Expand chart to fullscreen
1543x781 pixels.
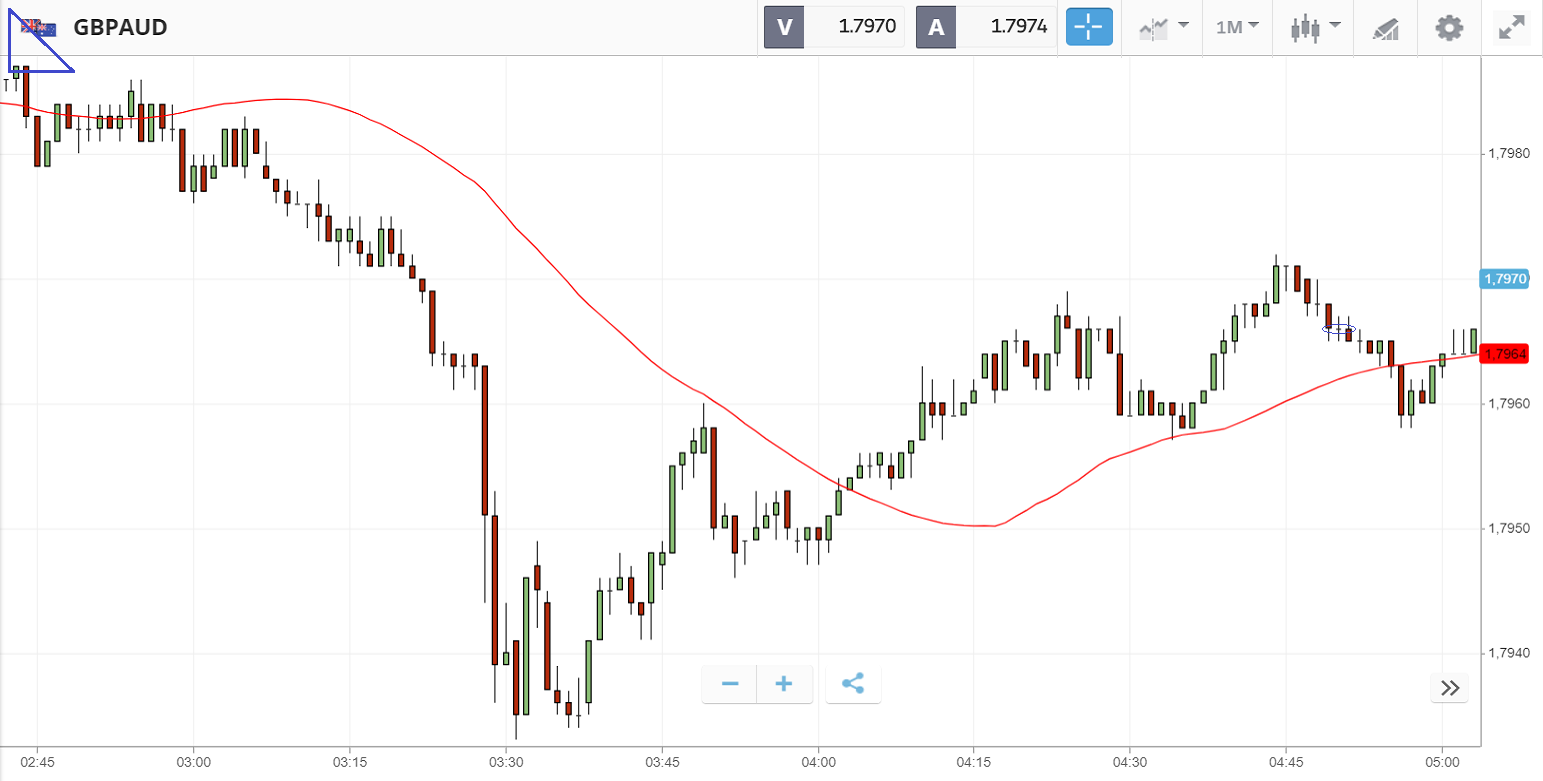1510,27
